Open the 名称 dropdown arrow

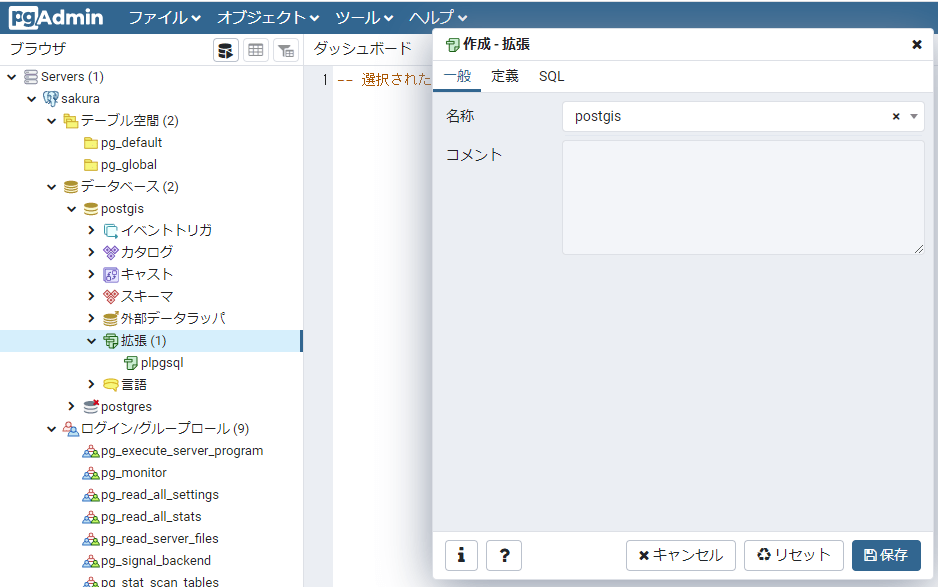click(x=913, y=117)
